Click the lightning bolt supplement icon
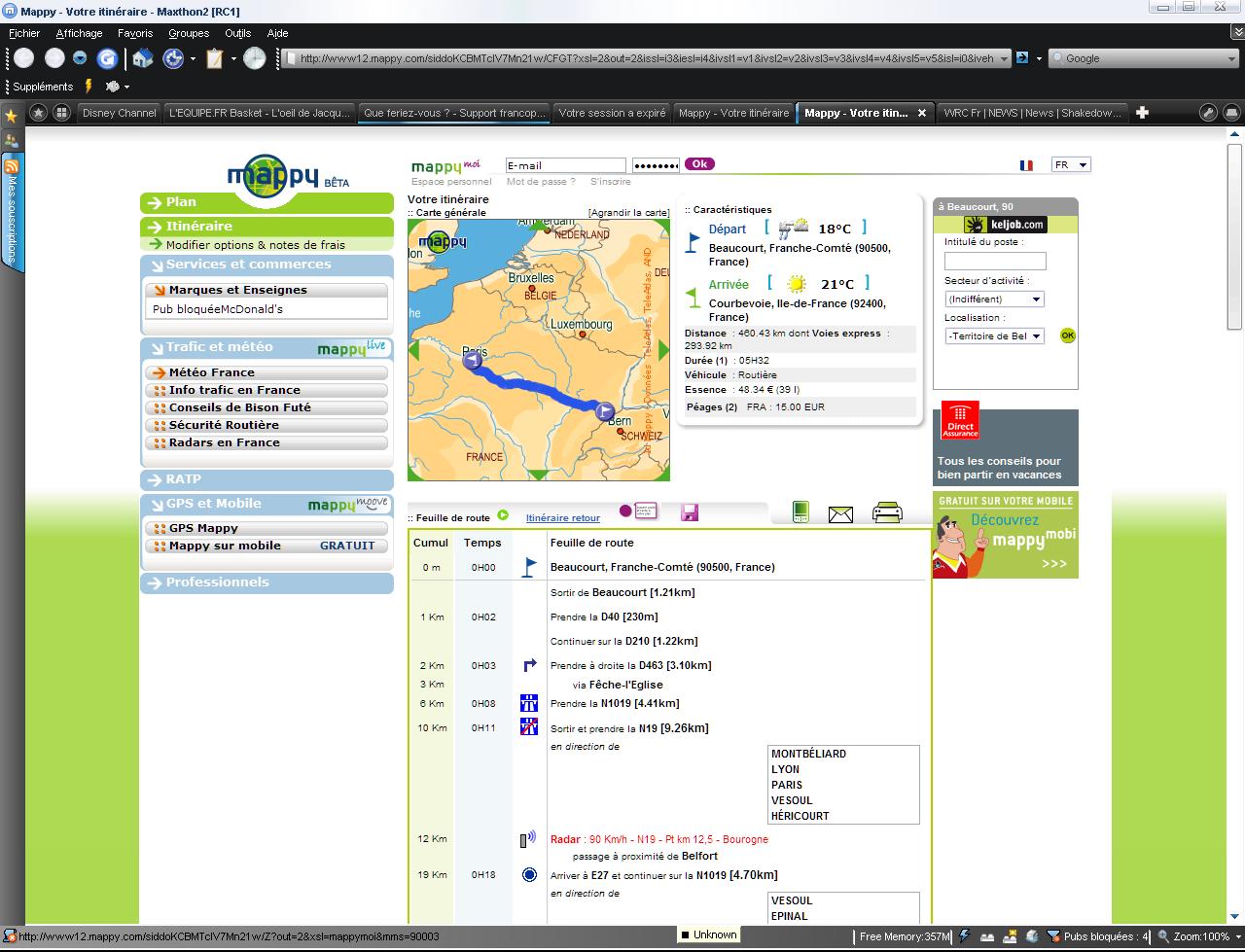Screen dimensions: 1245x952 coord(89,87)
